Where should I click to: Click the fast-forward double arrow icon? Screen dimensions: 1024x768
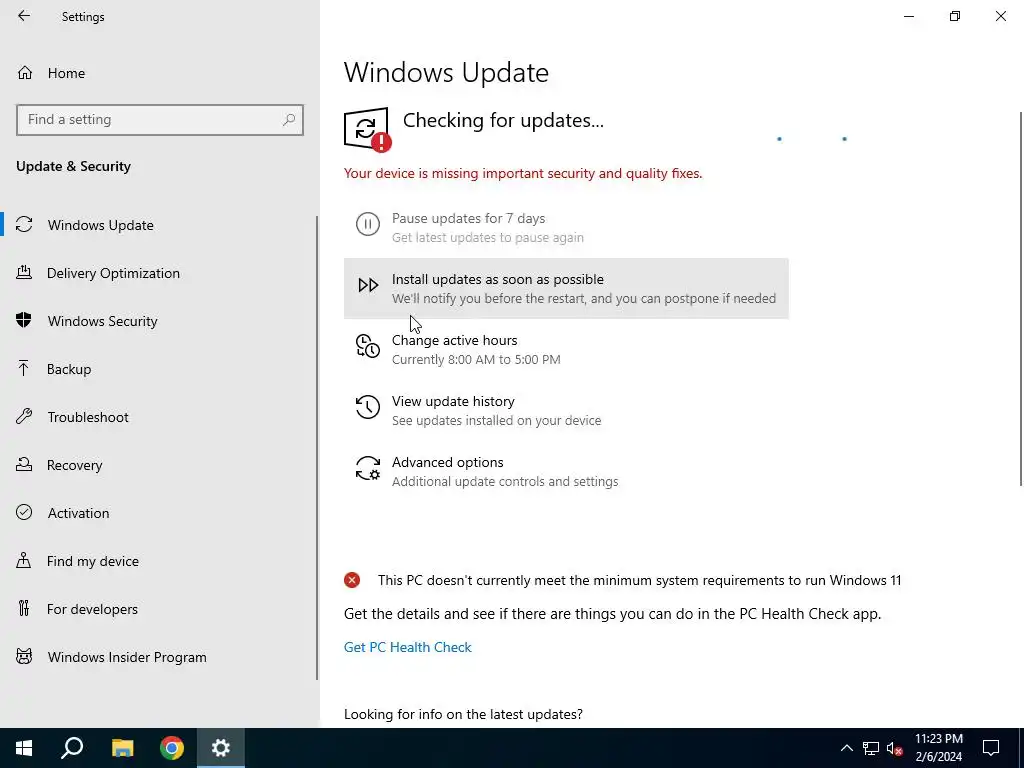[x=368, y=285]
